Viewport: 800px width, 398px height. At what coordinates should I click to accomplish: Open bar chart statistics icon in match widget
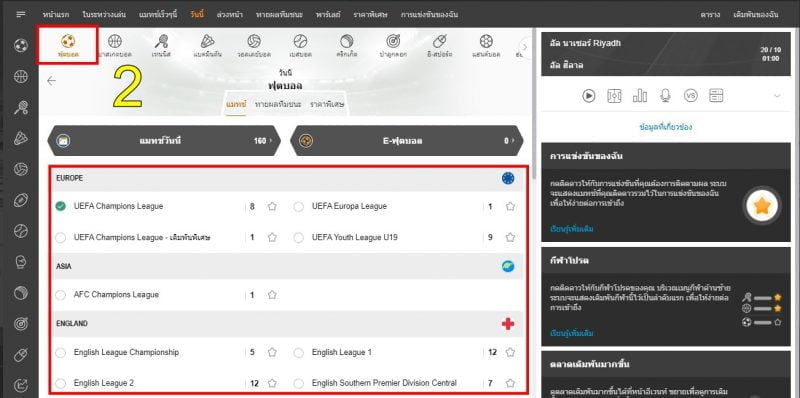640,95
